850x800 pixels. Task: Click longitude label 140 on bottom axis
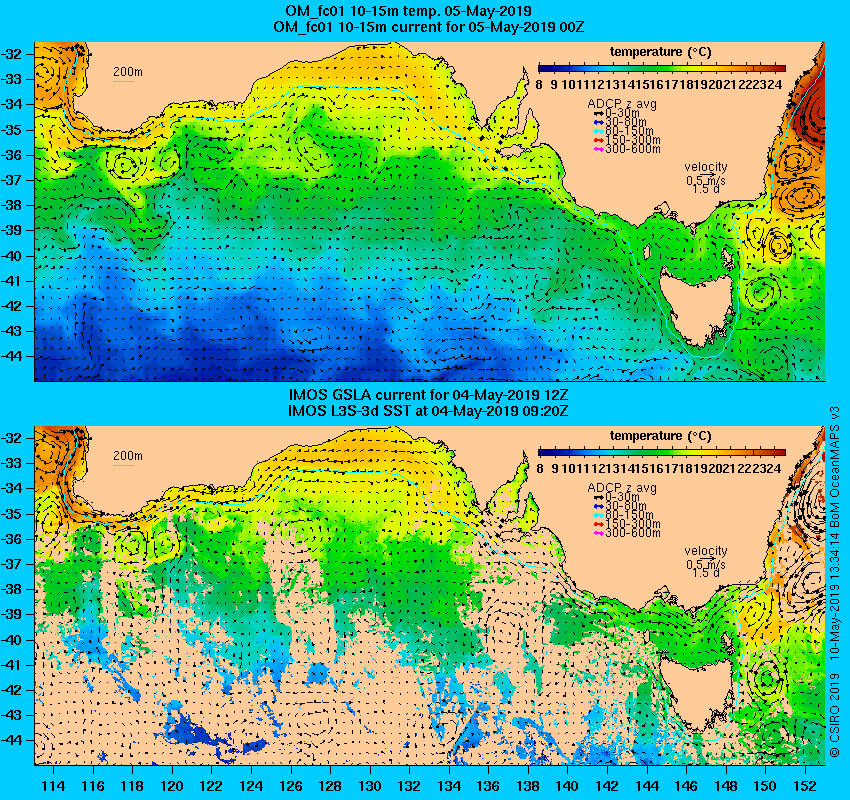click(568, 785)
